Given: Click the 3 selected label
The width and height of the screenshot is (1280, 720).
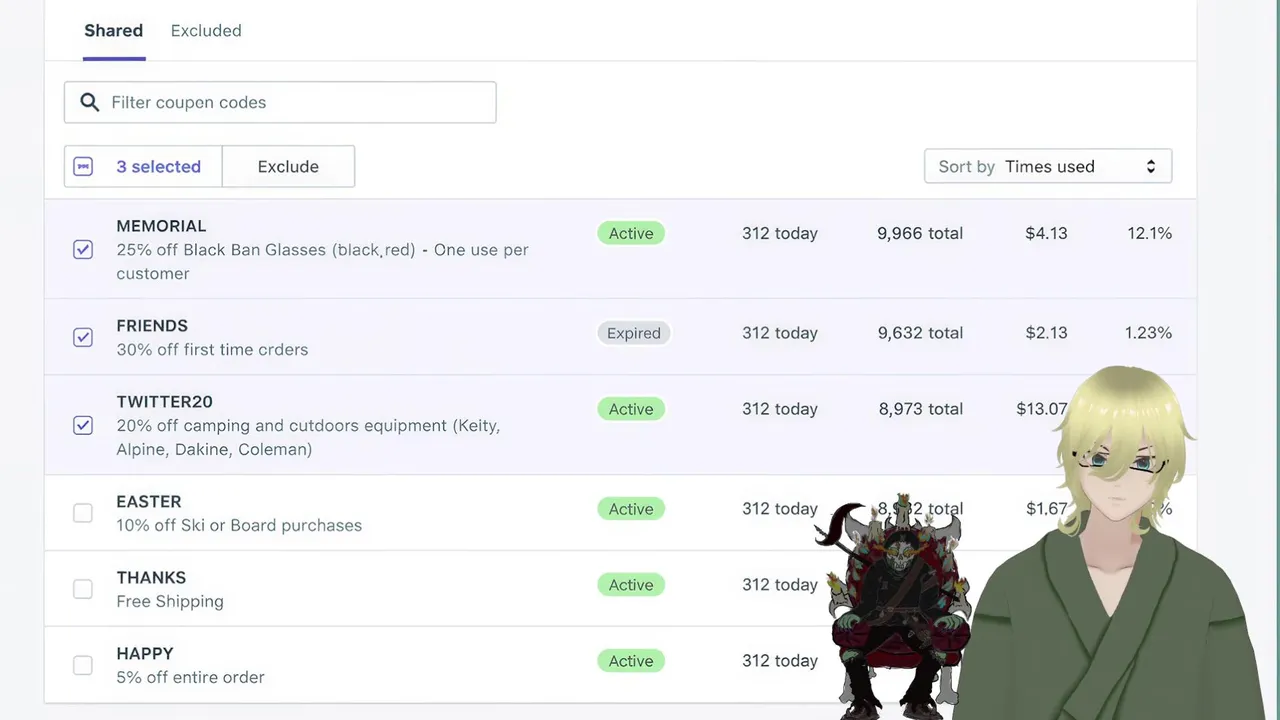Looking at the screenshot, I should click(x=158, y=167).
